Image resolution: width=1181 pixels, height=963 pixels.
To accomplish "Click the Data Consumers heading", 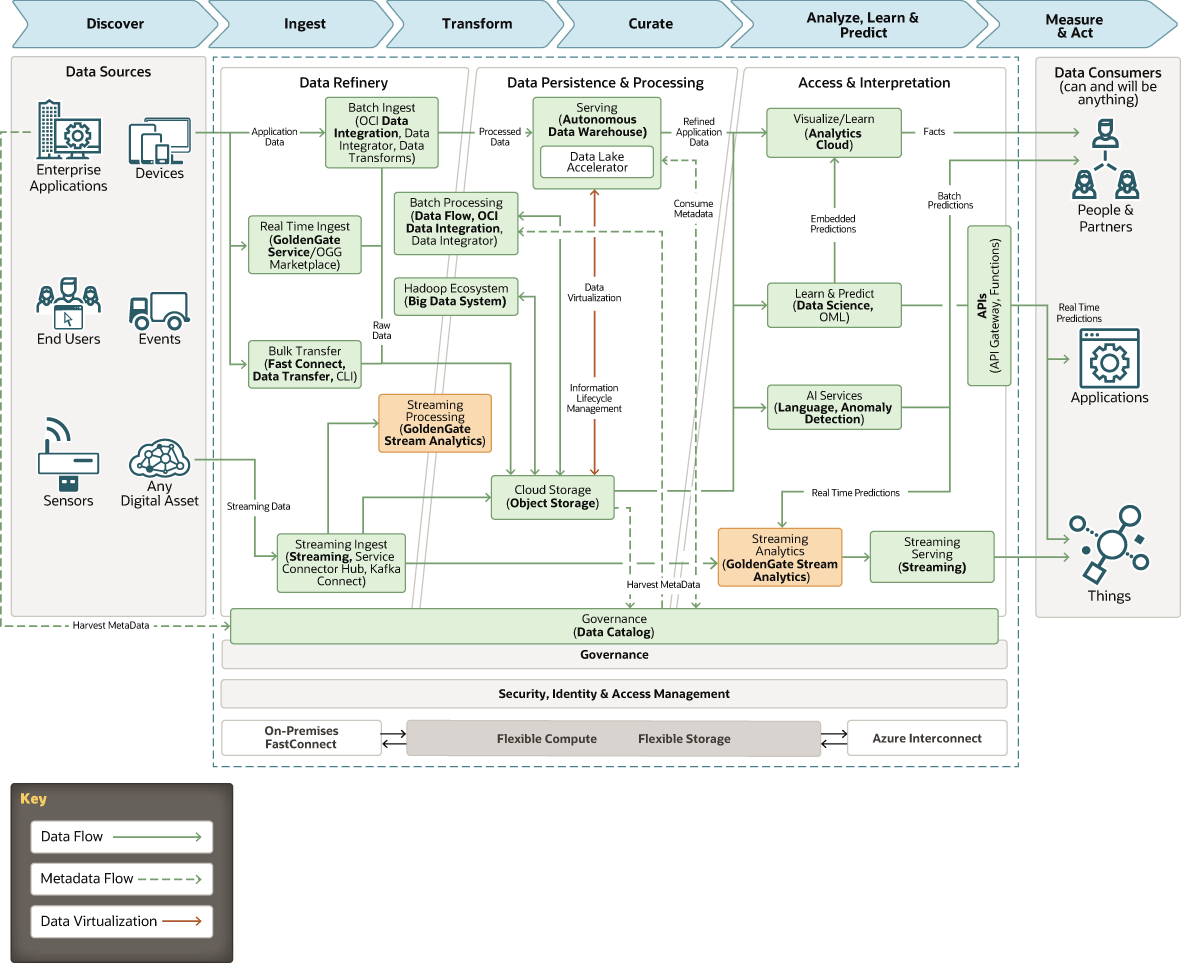I will 1108,72.
